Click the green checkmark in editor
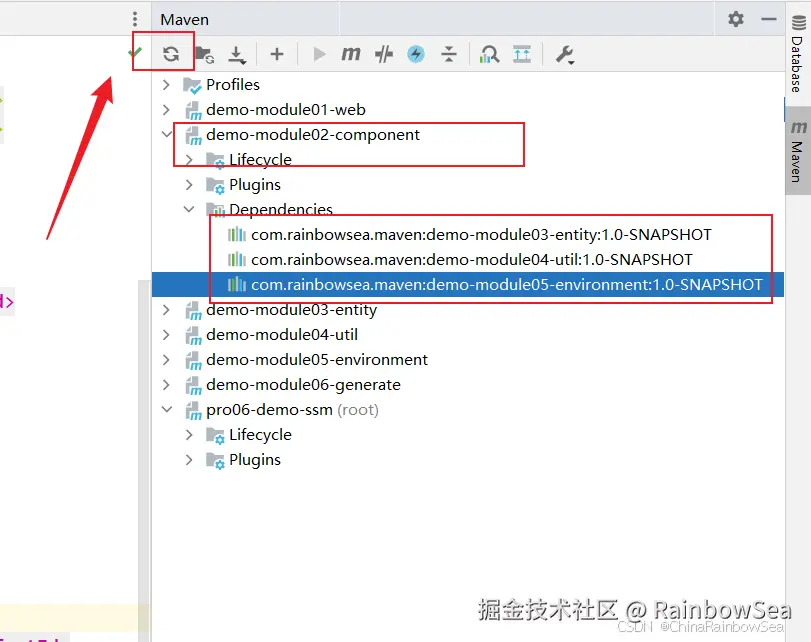Screen dimensions: 811x642 136,52
